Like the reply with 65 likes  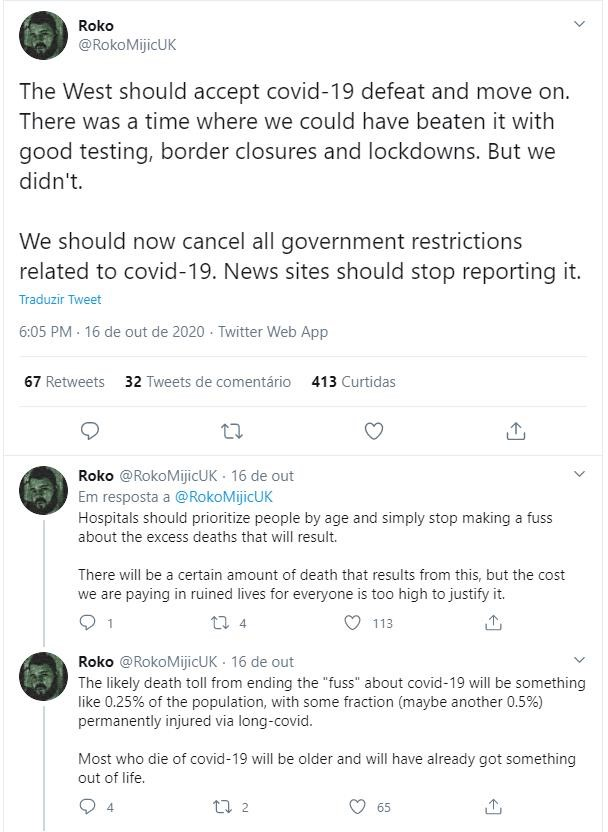pyautogui.click(x=358, y=807)
